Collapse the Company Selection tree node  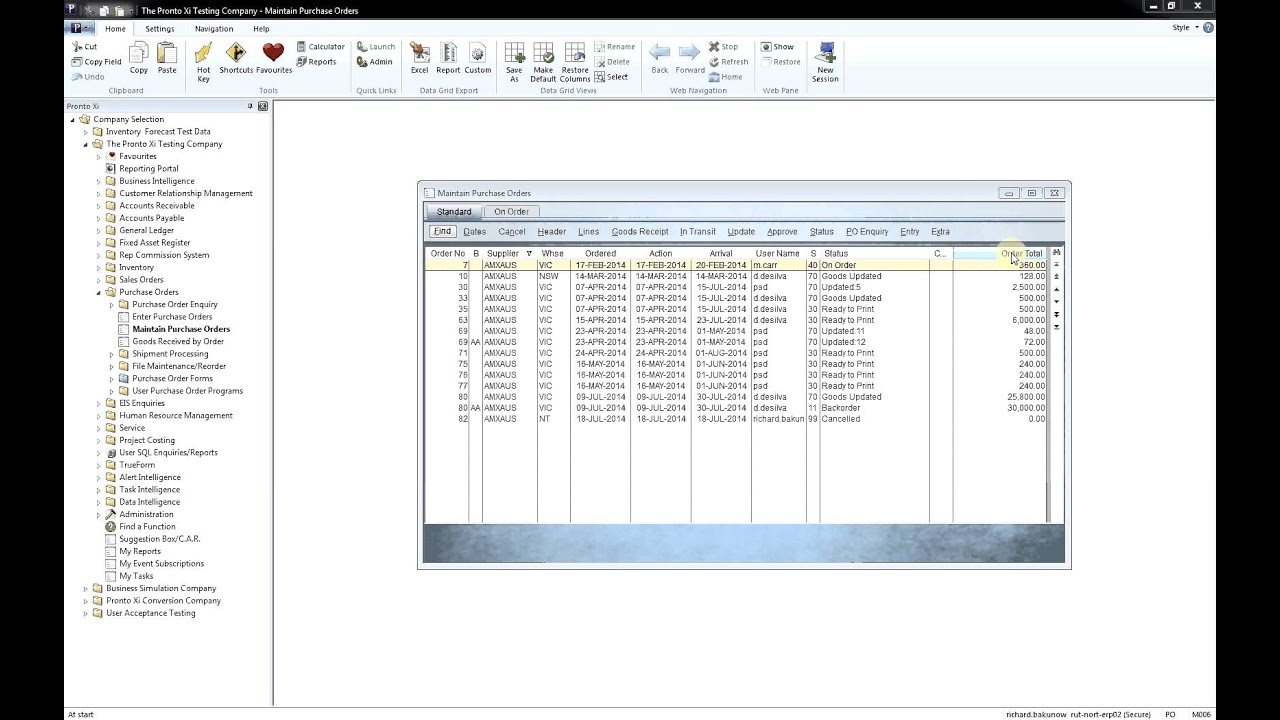(x=72, y=119)
